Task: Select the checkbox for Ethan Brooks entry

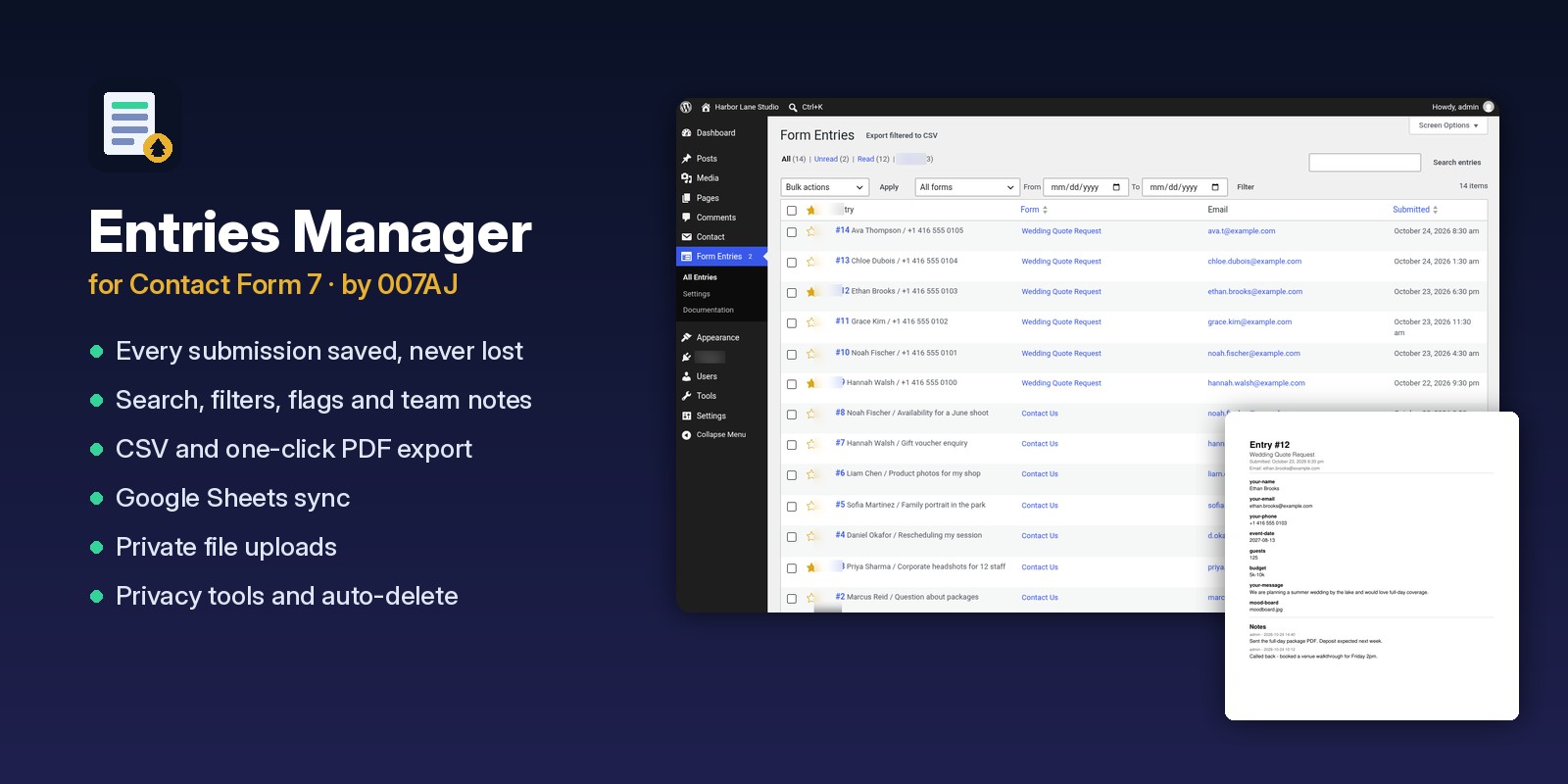Action: pyautogui.click(x=792, y=293)
